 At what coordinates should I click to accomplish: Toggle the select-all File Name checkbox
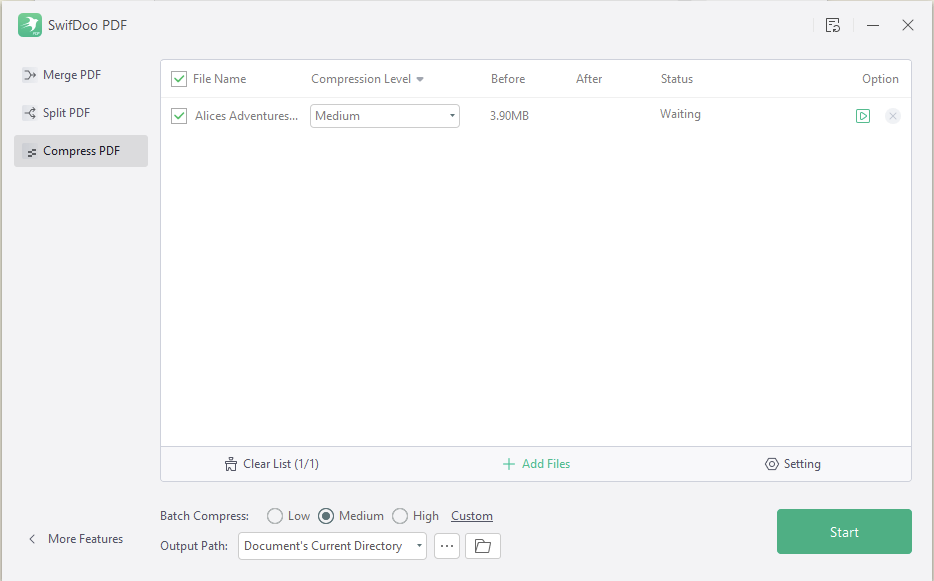179,79
